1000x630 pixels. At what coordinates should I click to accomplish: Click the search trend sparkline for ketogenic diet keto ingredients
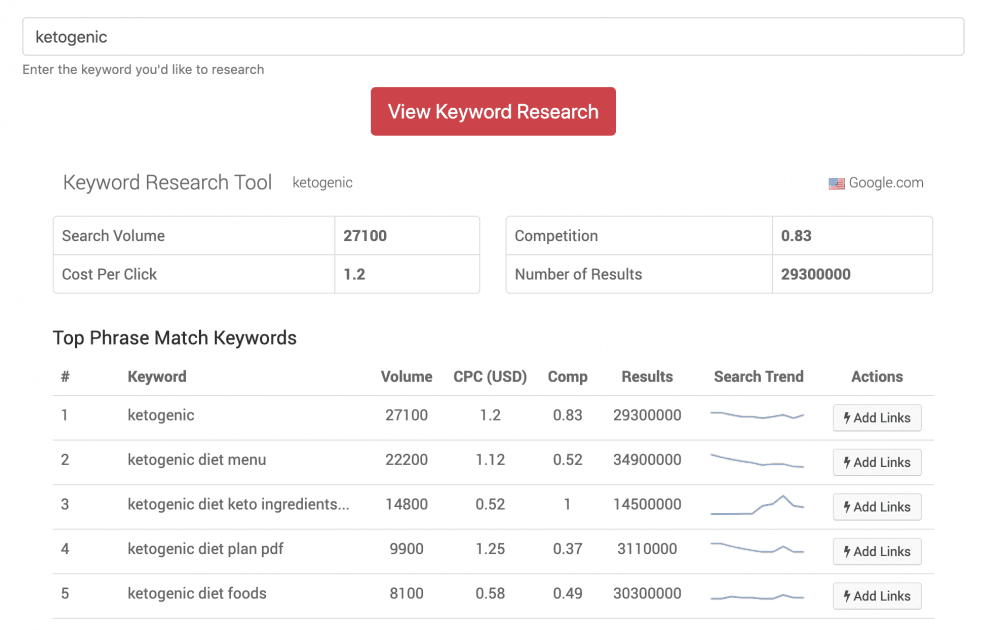[x=757, y=504]
